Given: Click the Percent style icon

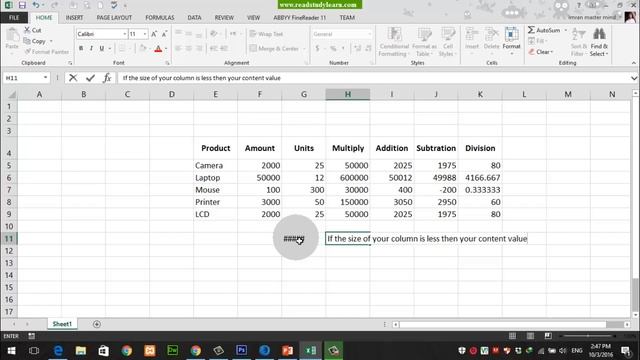Looking at the screenshot, I should (333, 49).
